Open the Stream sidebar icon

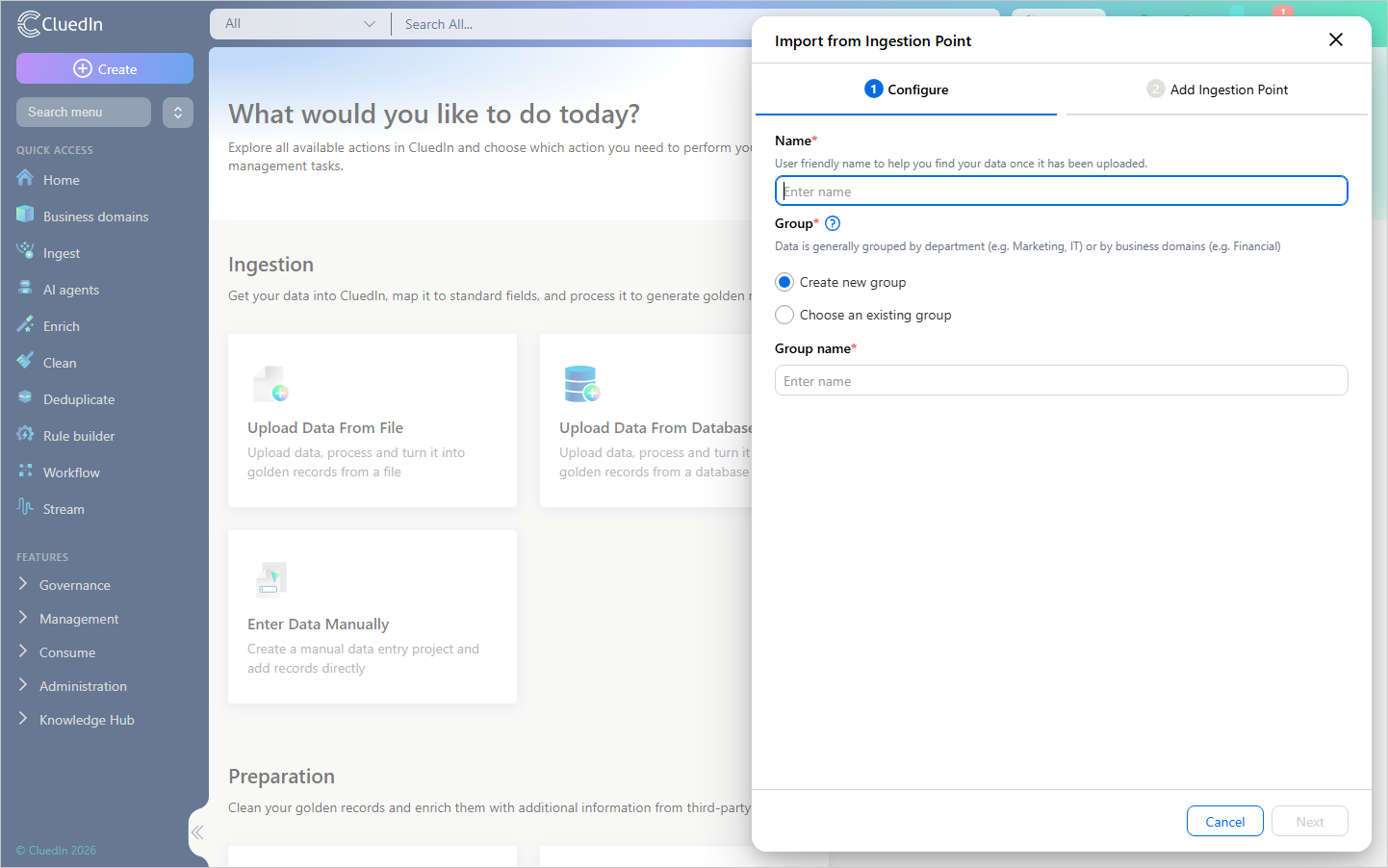tap(25, 507)
